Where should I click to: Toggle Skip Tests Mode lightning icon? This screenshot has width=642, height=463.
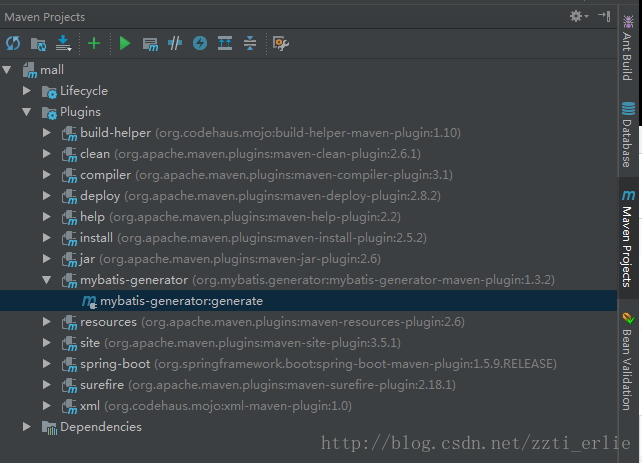(200, 43)
